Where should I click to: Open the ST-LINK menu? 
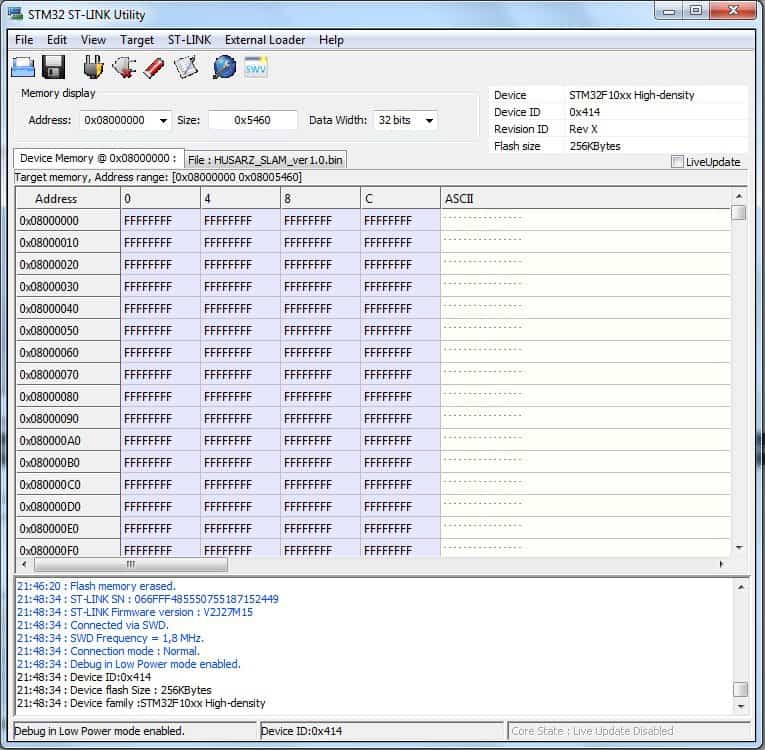189,40
